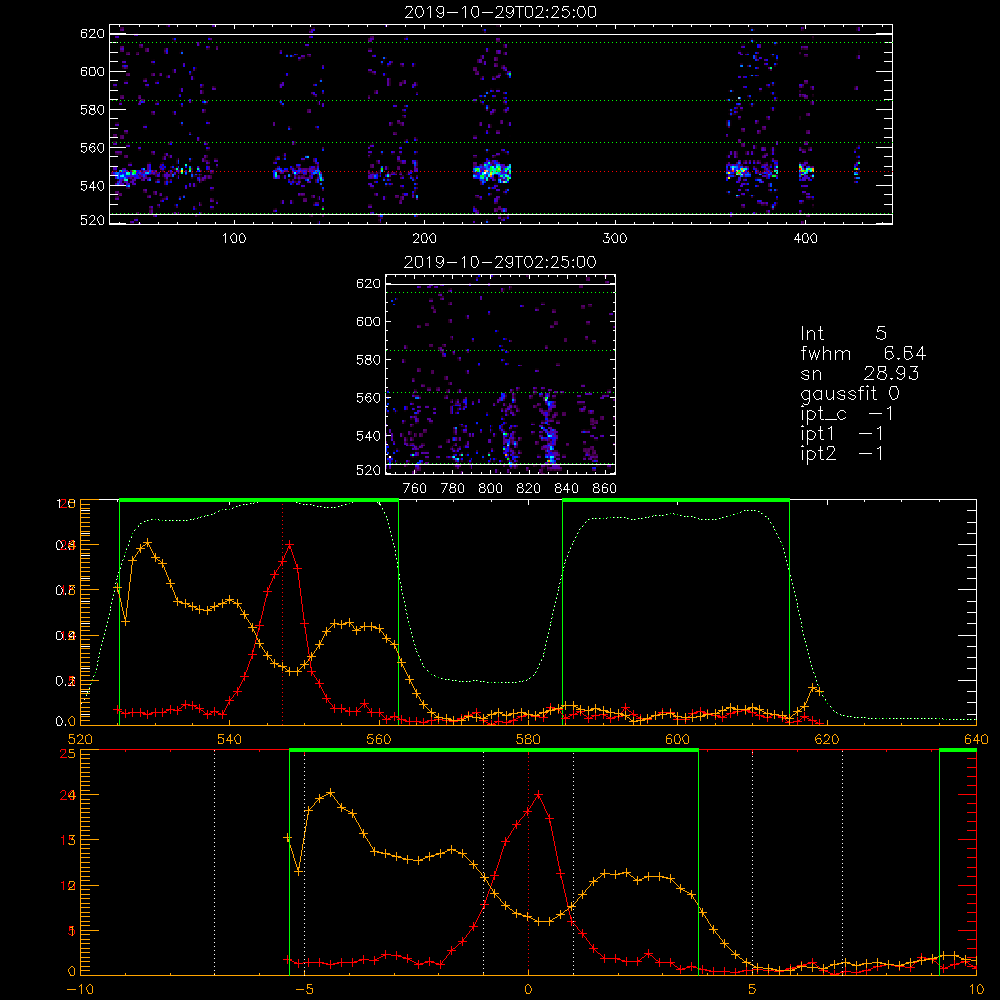The height and width of the screenshot is (1000, 1000).
Task: Click the 300 tick label on top image
Action: pos(614,238)
